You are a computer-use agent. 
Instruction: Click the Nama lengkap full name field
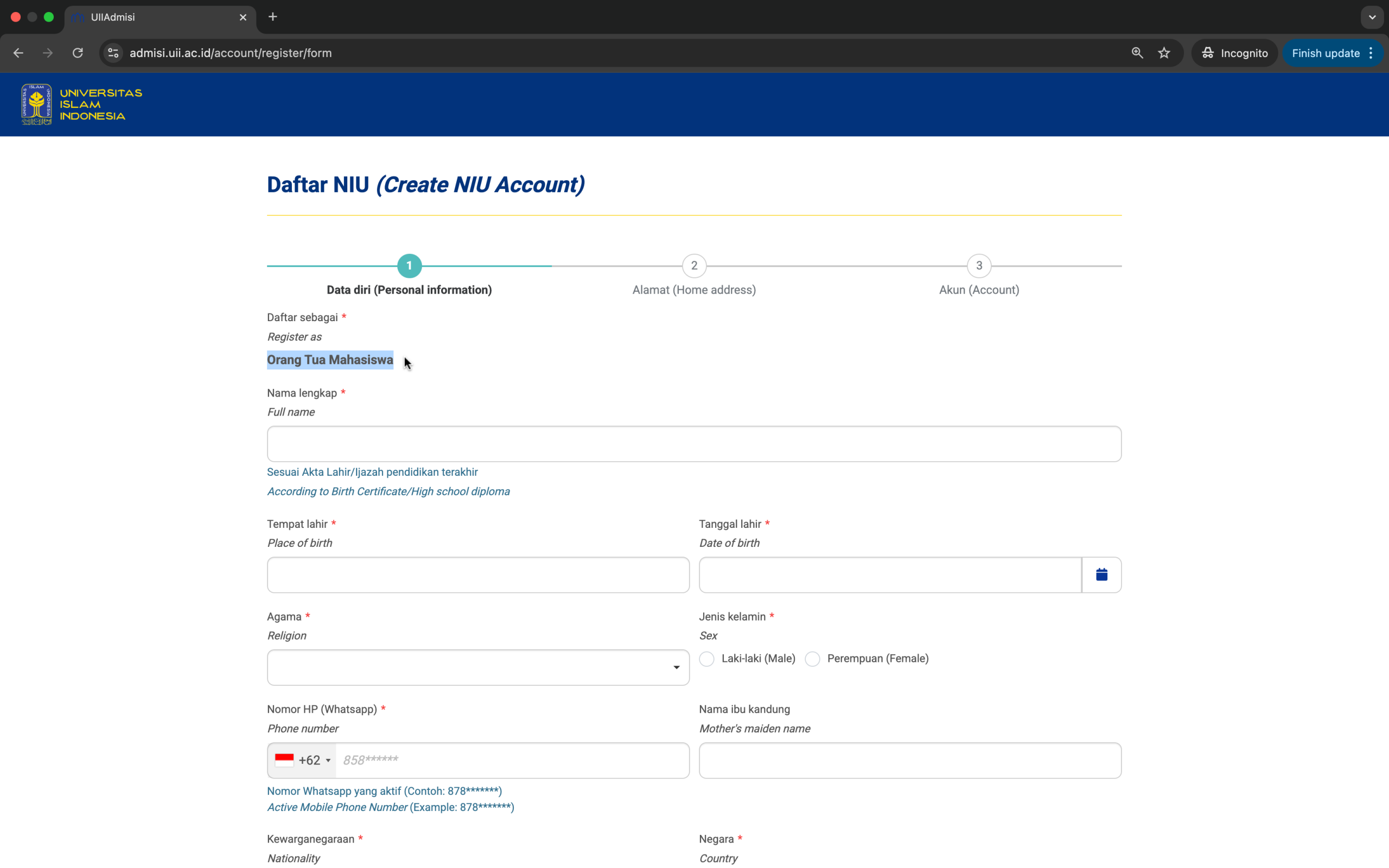coord(693,444)
